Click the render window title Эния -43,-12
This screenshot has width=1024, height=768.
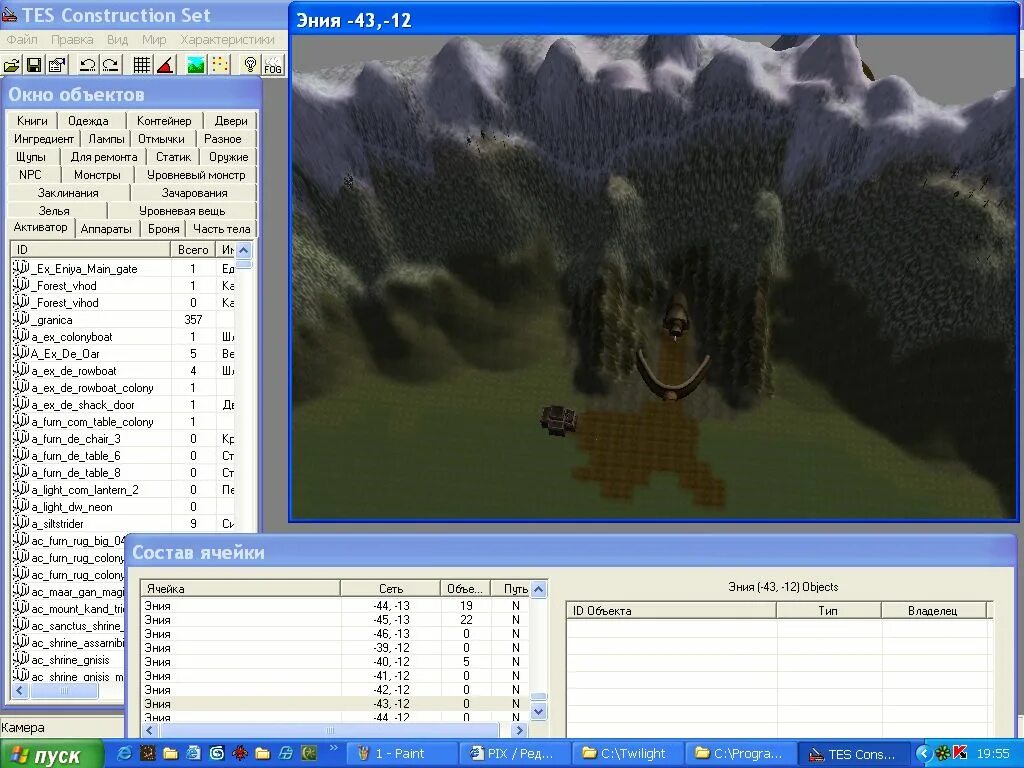click(x=354, y=20)
